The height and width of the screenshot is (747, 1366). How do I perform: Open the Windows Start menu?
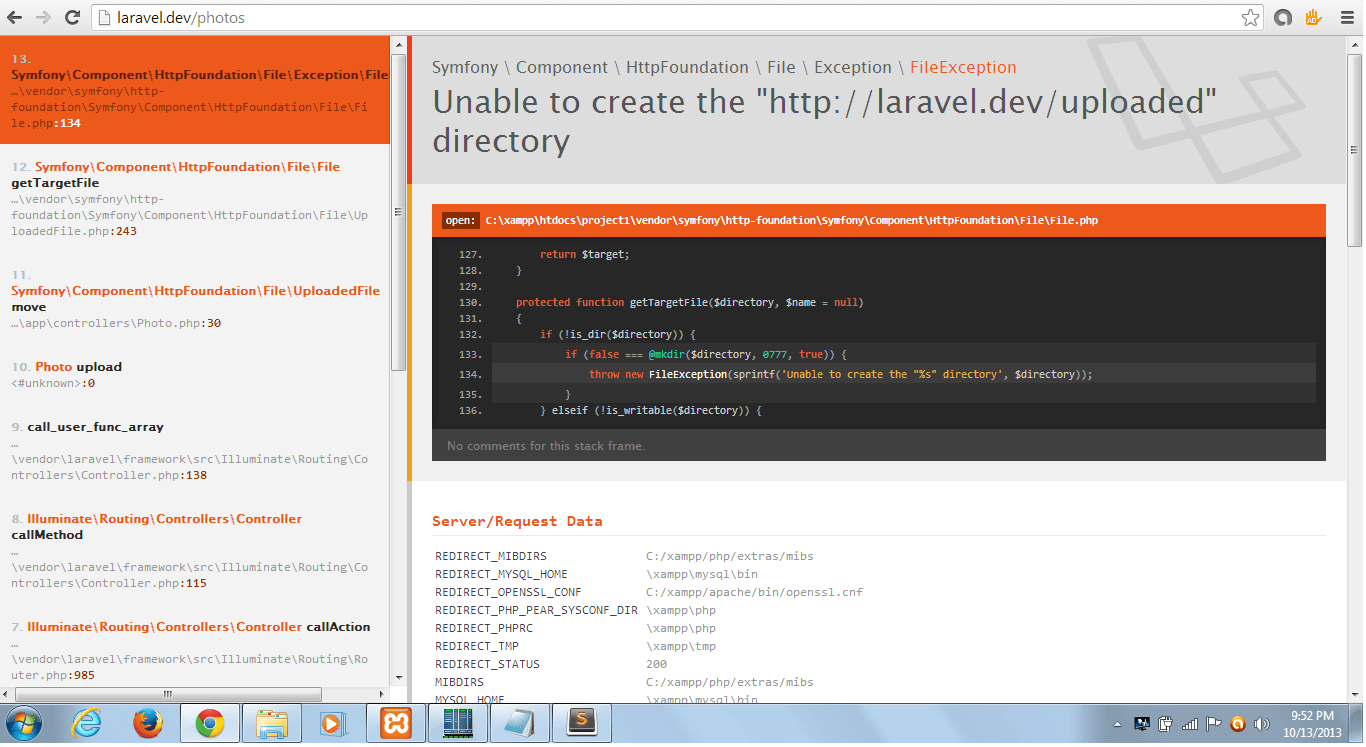click(22, 722)
